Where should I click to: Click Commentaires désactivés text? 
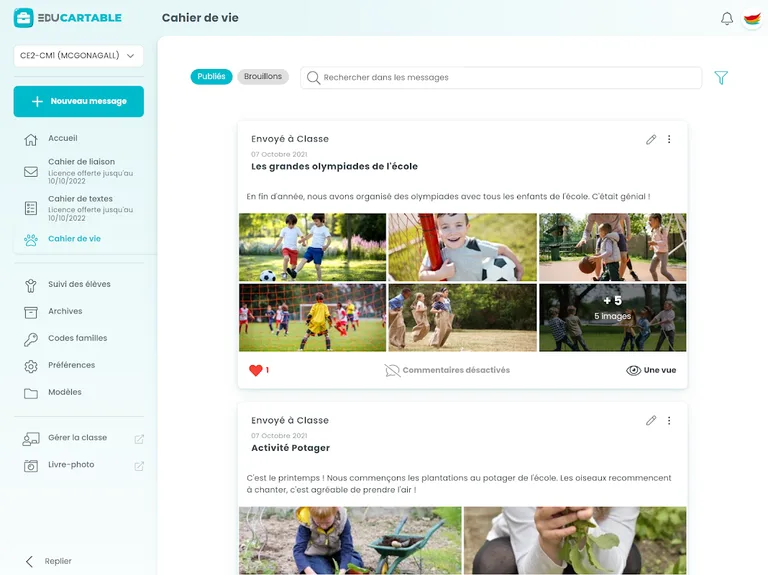point(456,370)
